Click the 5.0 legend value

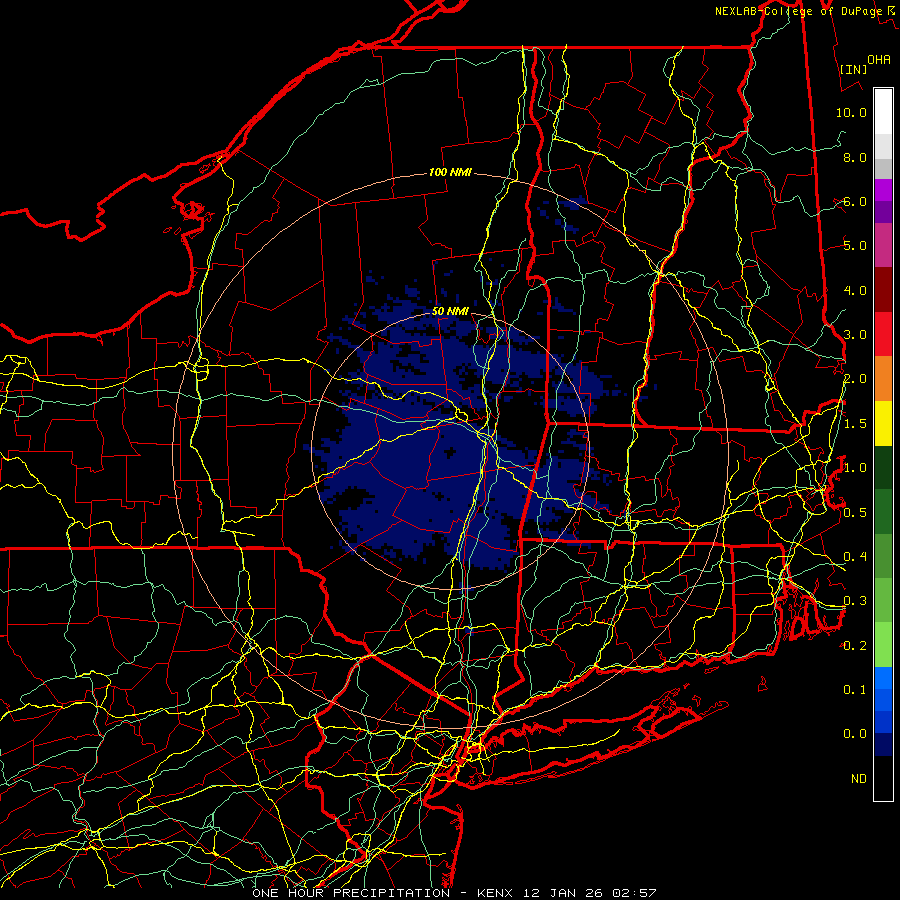(855, 246)
